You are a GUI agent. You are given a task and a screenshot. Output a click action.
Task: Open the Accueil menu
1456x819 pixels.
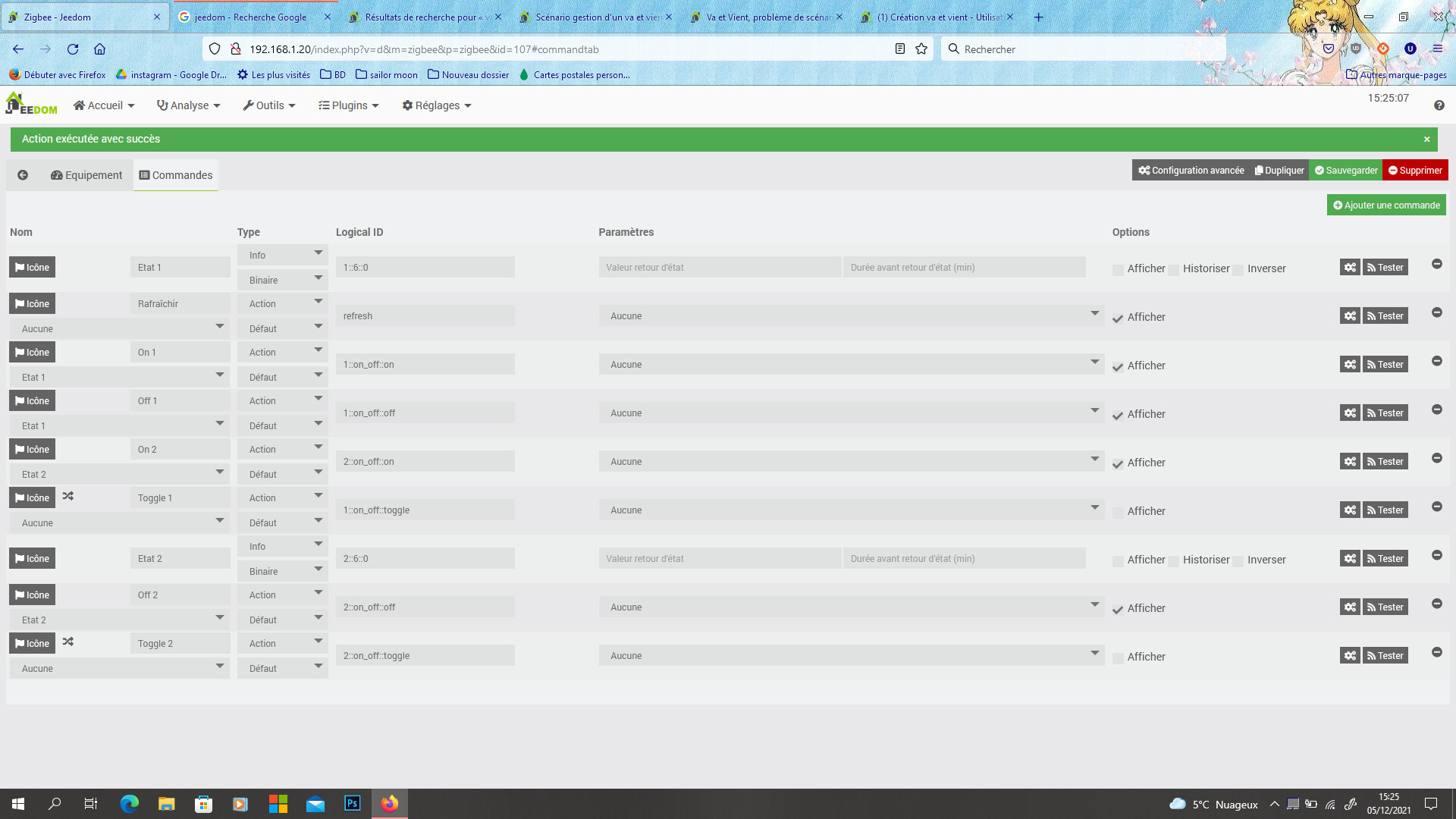(x=104, y=105)
